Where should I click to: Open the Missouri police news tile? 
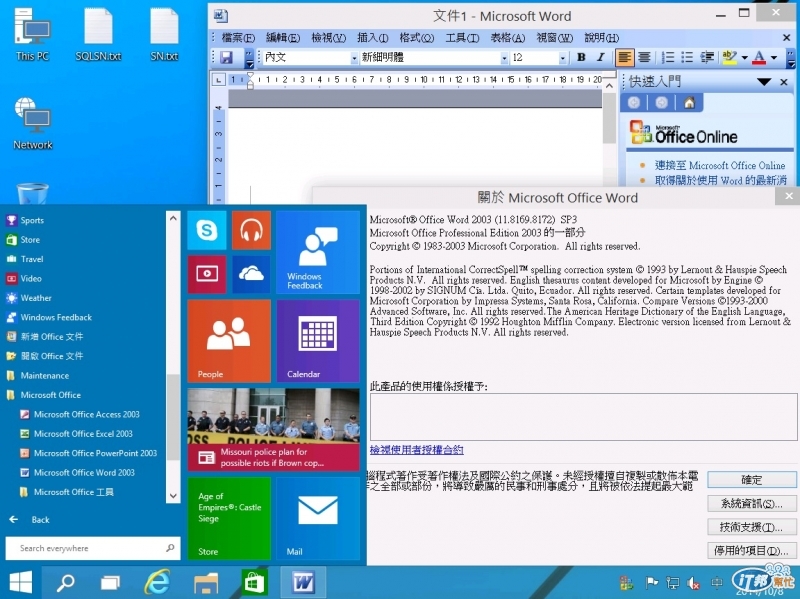tap(273, 430)
